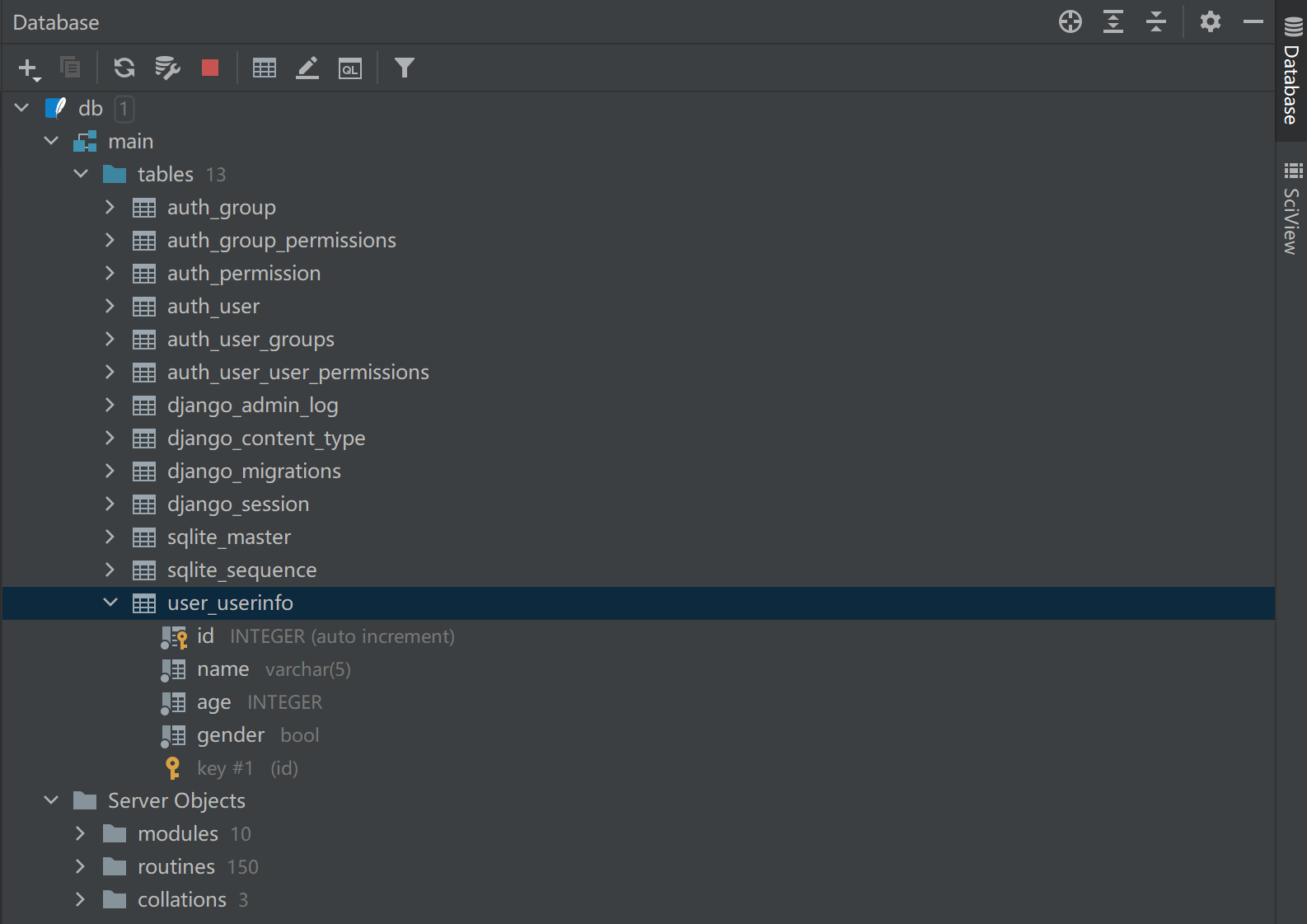Switch to the Database side tab

pyautogui.click(x=1291, y=71)
